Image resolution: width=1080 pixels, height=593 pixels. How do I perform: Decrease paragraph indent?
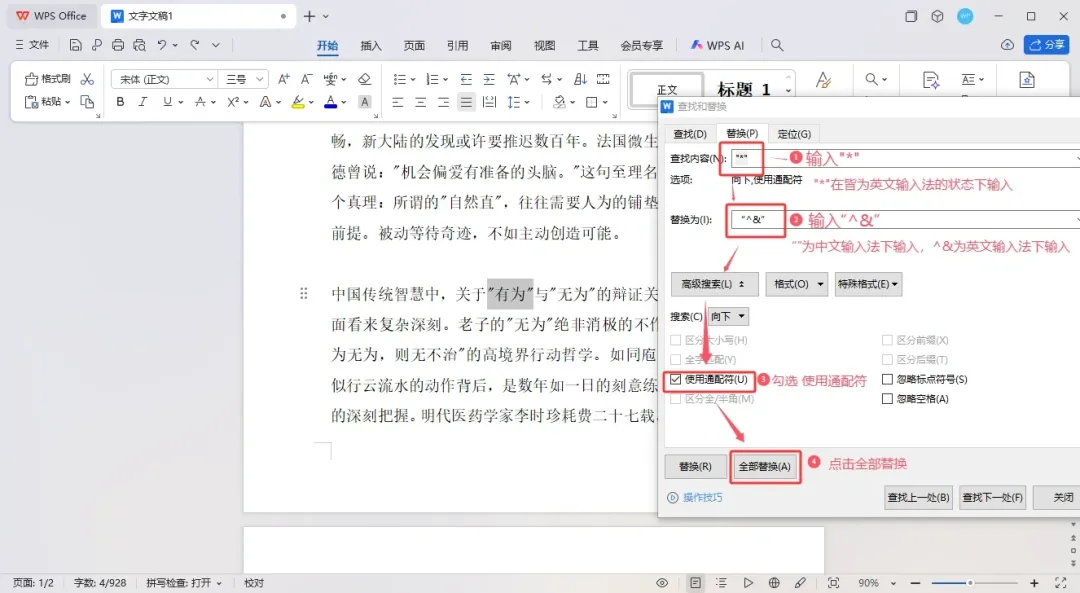point(466,79)
